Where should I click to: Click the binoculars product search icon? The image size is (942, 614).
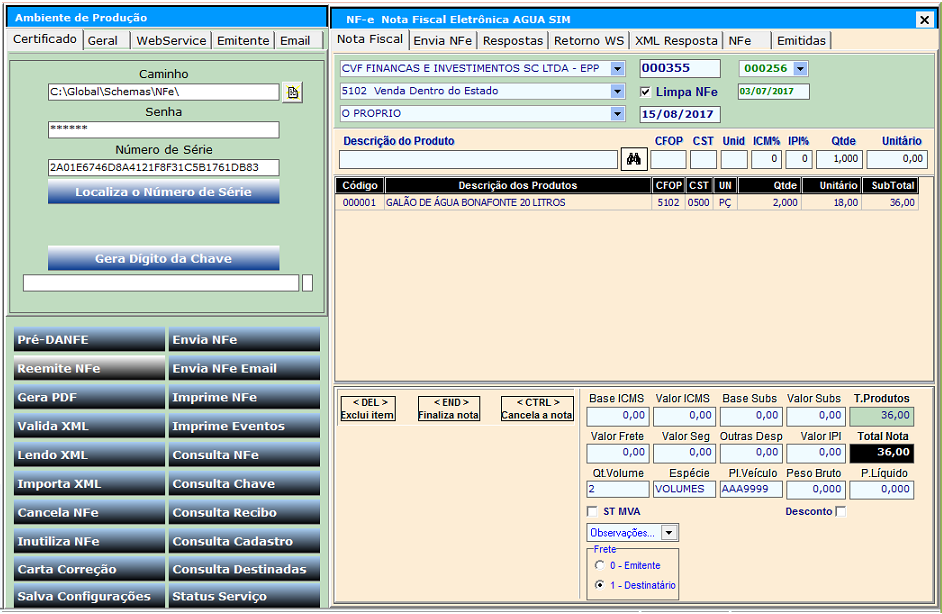click(x=634, y=159)
